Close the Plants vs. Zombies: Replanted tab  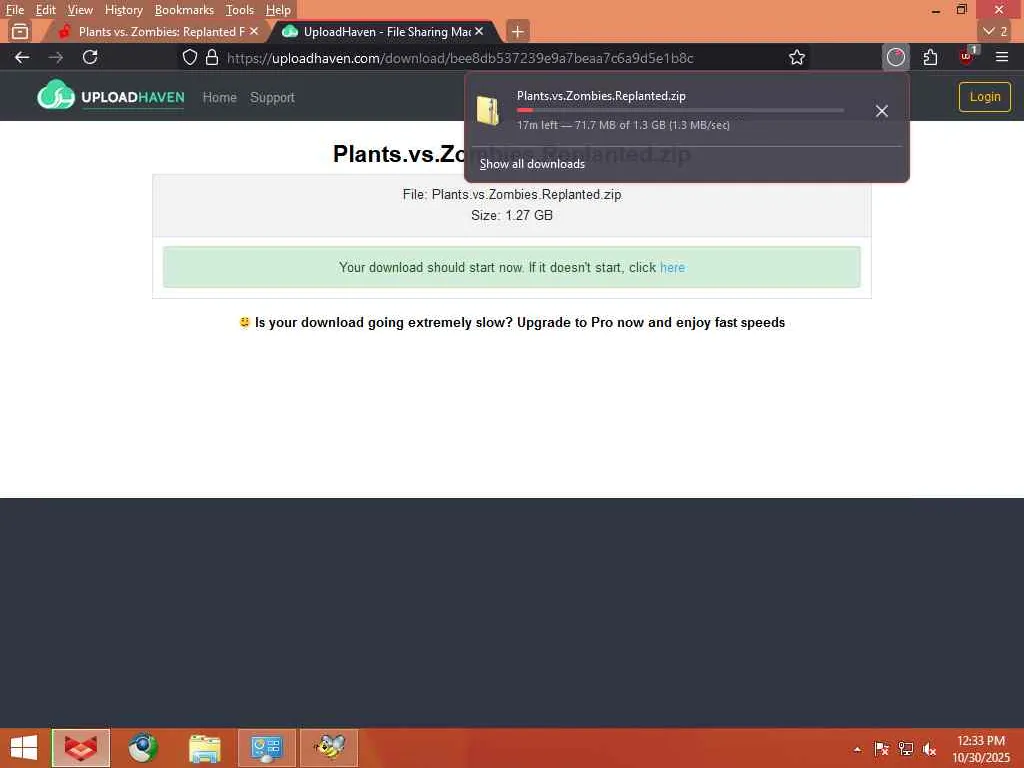(x=254, y=31)
